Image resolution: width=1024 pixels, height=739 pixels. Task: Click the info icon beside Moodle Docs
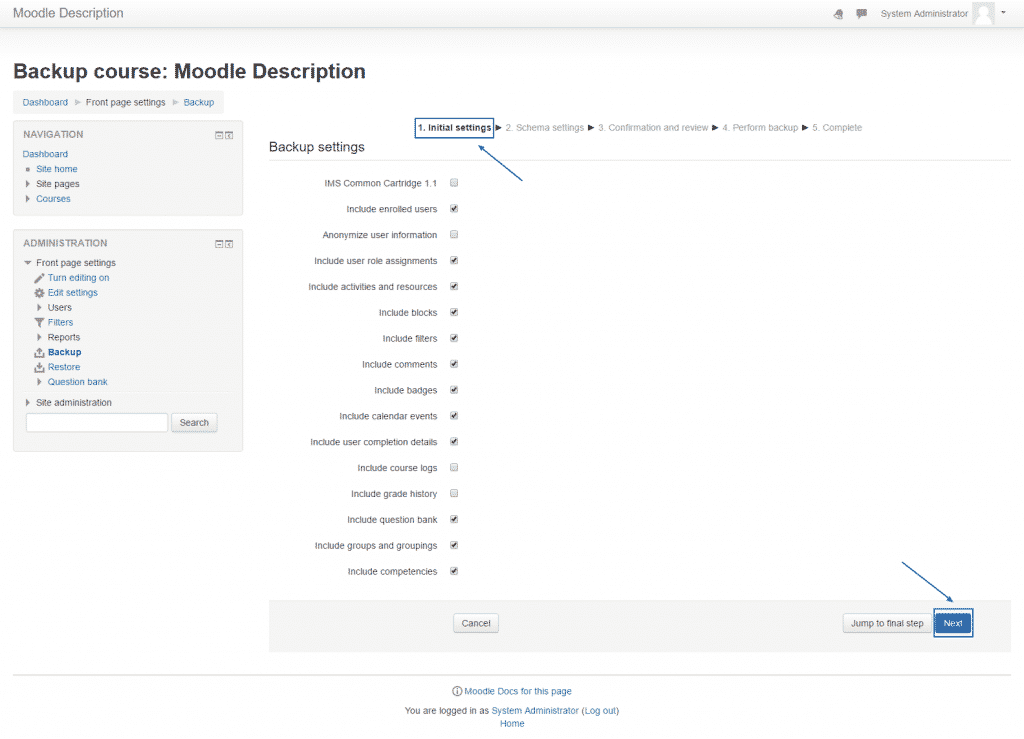click(x=457, y=691)
